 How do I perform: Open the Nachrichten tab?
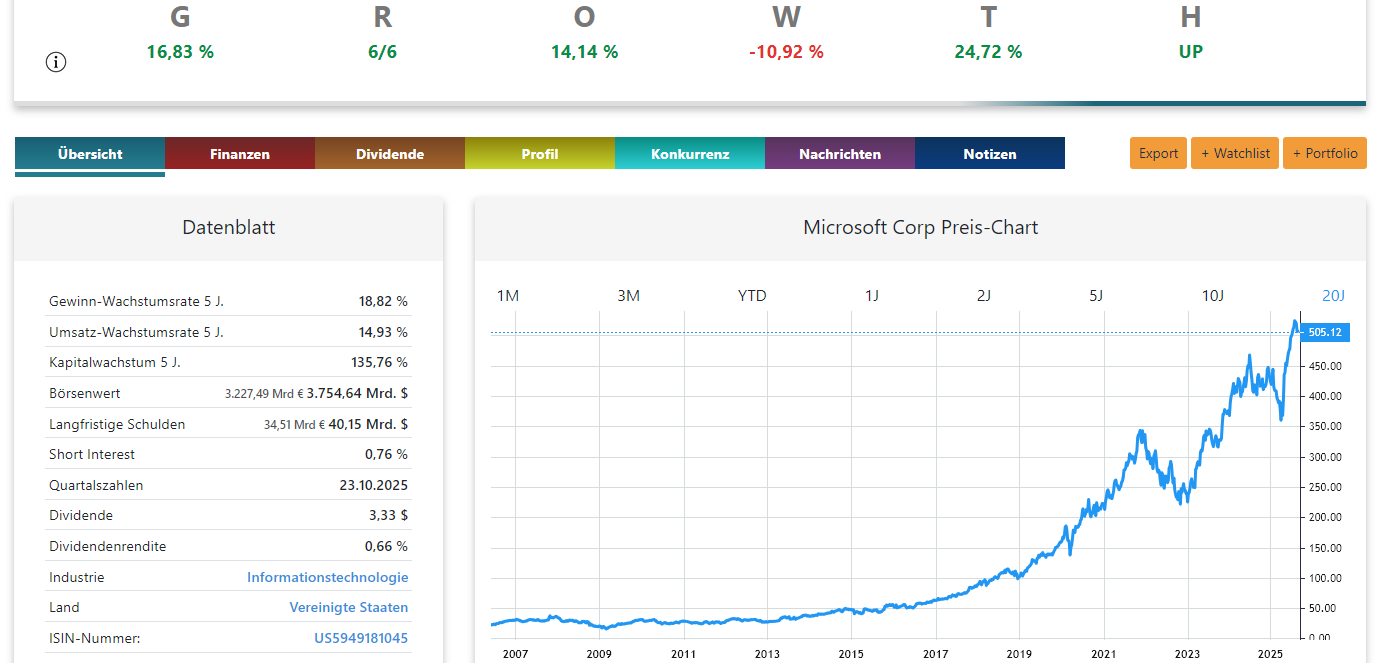pyautogui.click(x=840, y=154)
